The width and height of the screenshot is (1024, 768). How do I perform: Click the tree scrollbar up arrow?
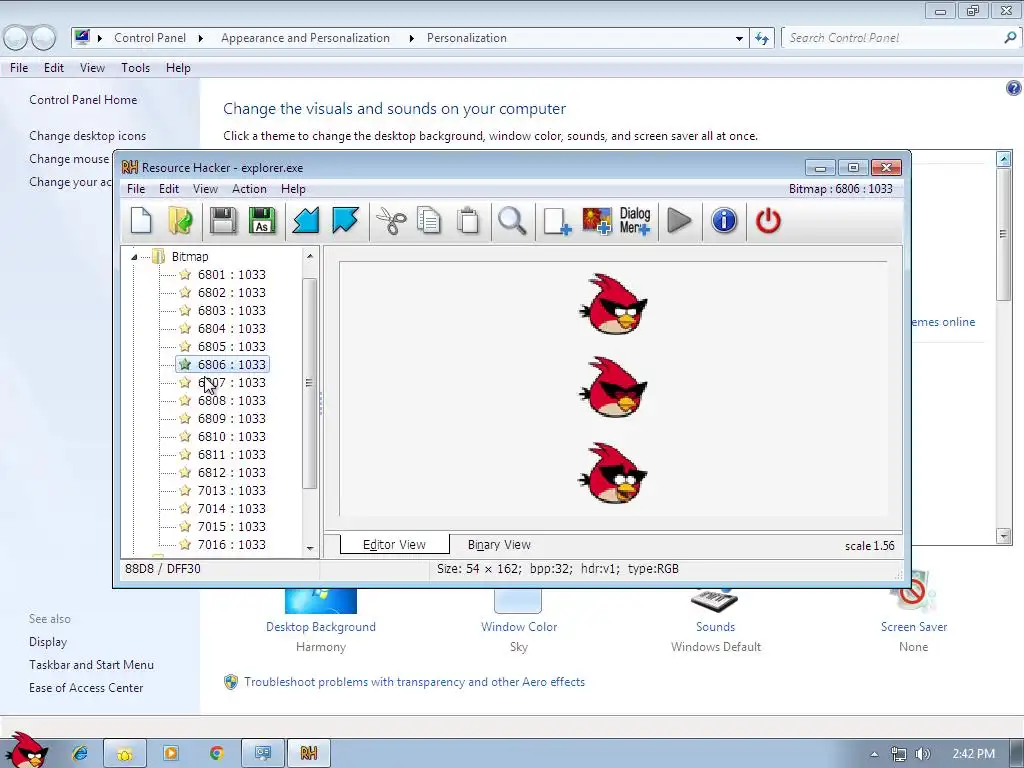coord(310,256)
